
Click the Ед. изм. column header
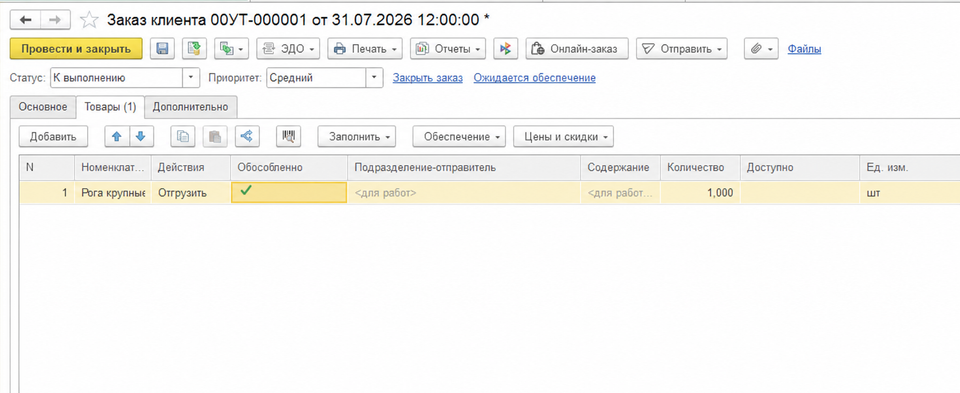910,167
